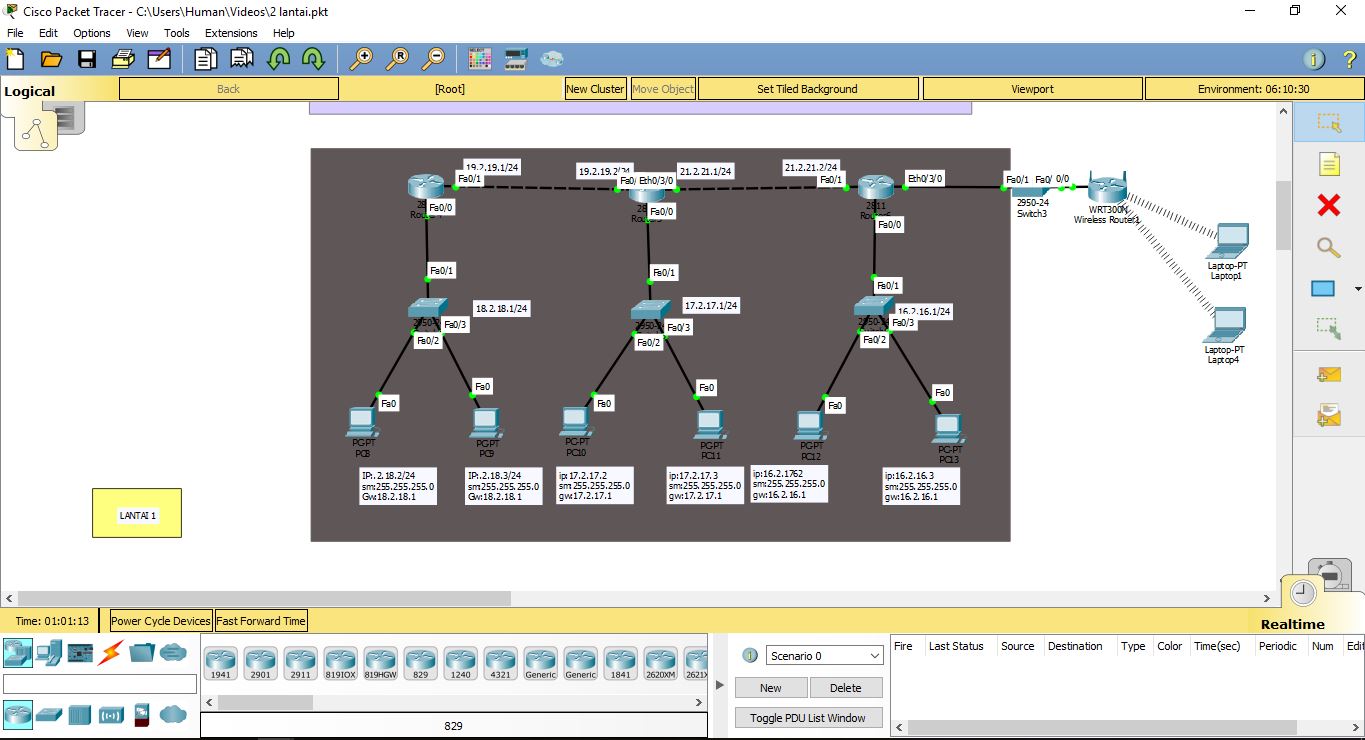Click the Fast Forward Time button
The image size is (1365, 740).
point(260,621)
